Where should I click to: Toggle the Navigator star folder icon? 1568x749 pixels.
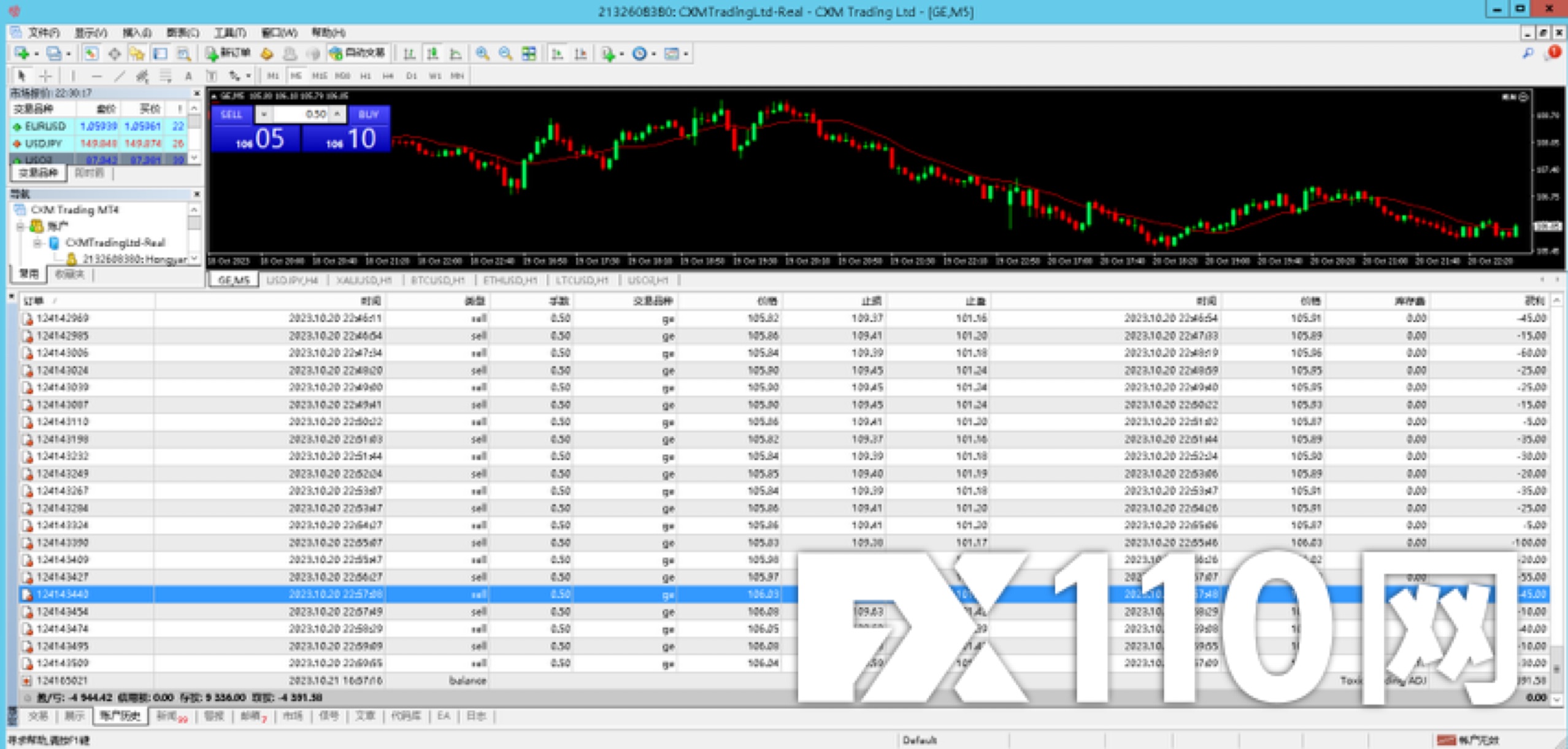[x=137, y=54]
